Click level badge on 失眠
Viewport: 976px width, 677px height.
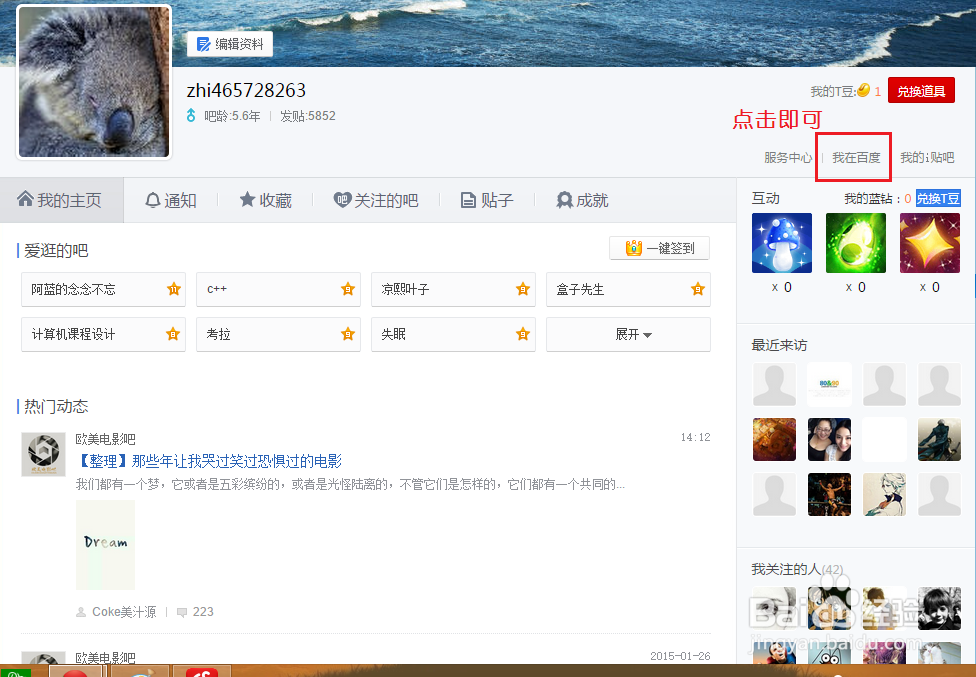click(x=523, y=334)
